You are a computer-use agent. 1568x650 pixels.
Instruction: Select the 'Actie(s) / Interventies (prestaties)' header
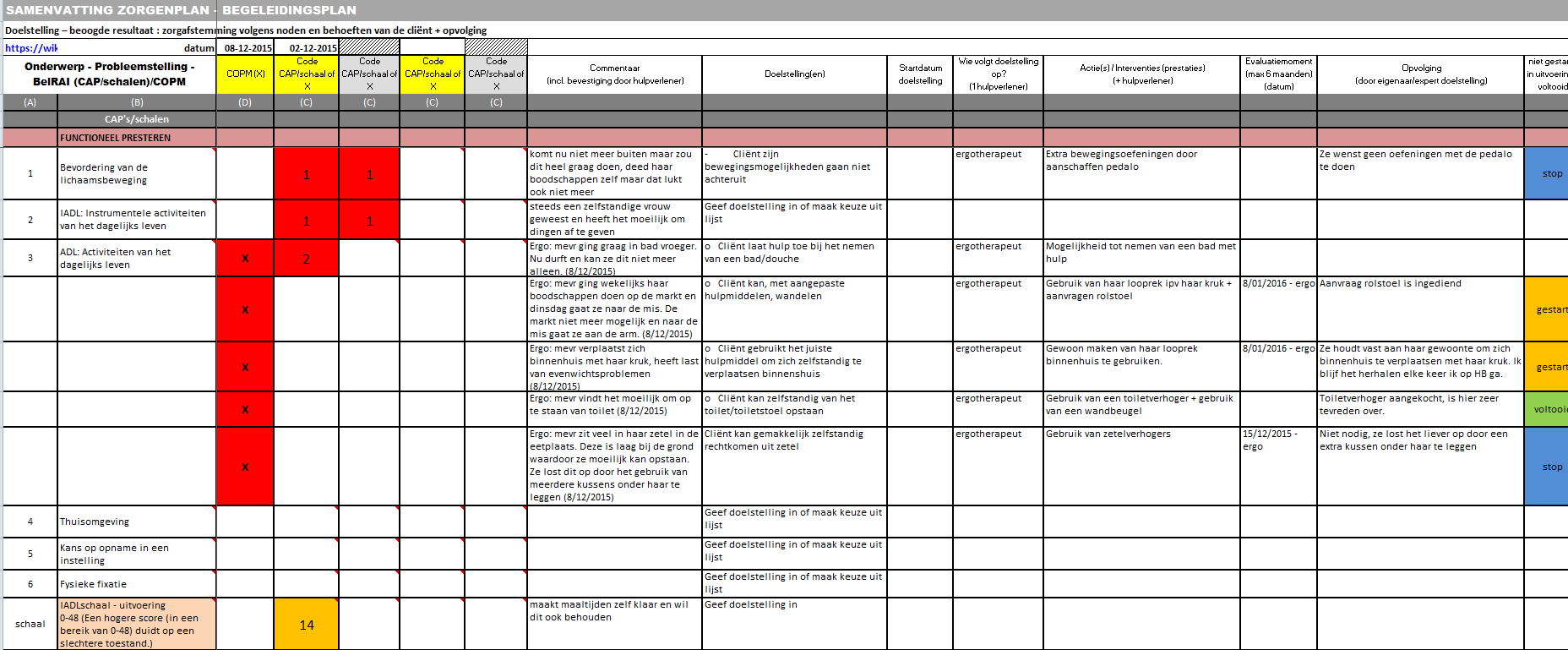[x=1142, y=74]
